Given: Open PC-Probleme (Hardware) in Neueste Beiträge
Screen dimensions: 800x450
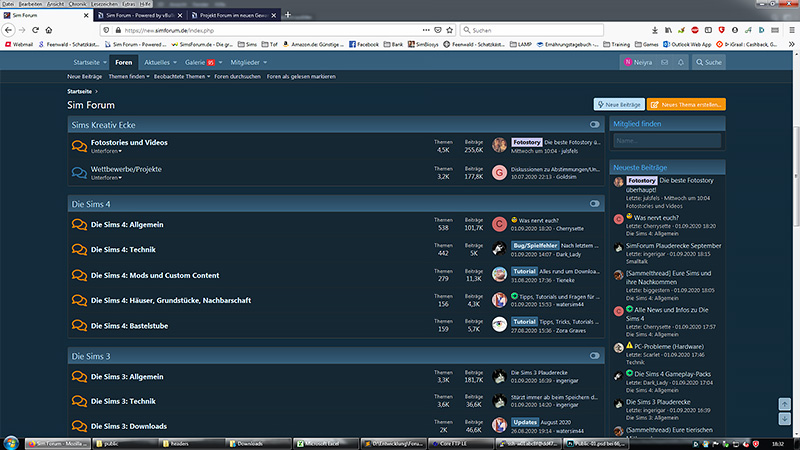Looking at the screenshot, I should pos(669,346).
